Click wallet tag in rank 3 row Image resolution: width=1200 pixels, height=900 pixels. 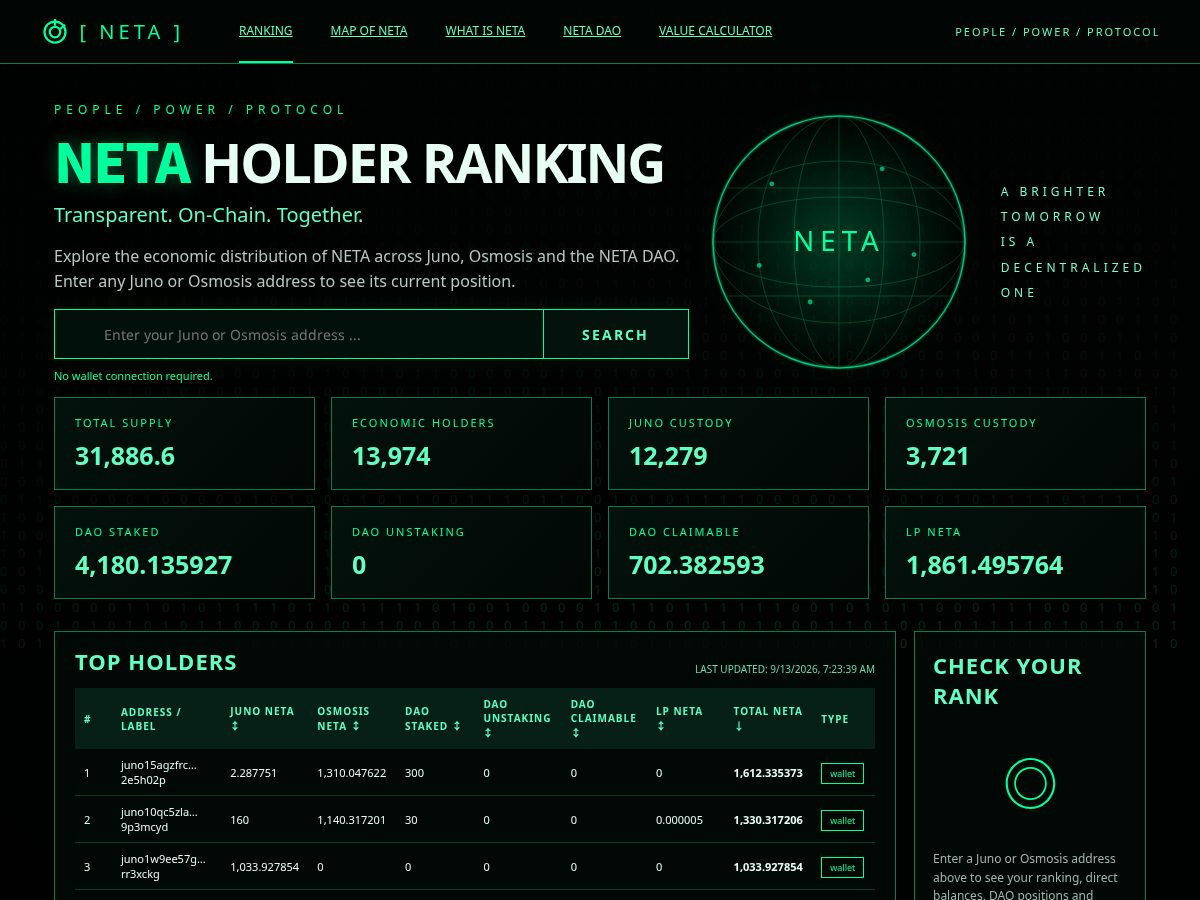coord(842,867)
